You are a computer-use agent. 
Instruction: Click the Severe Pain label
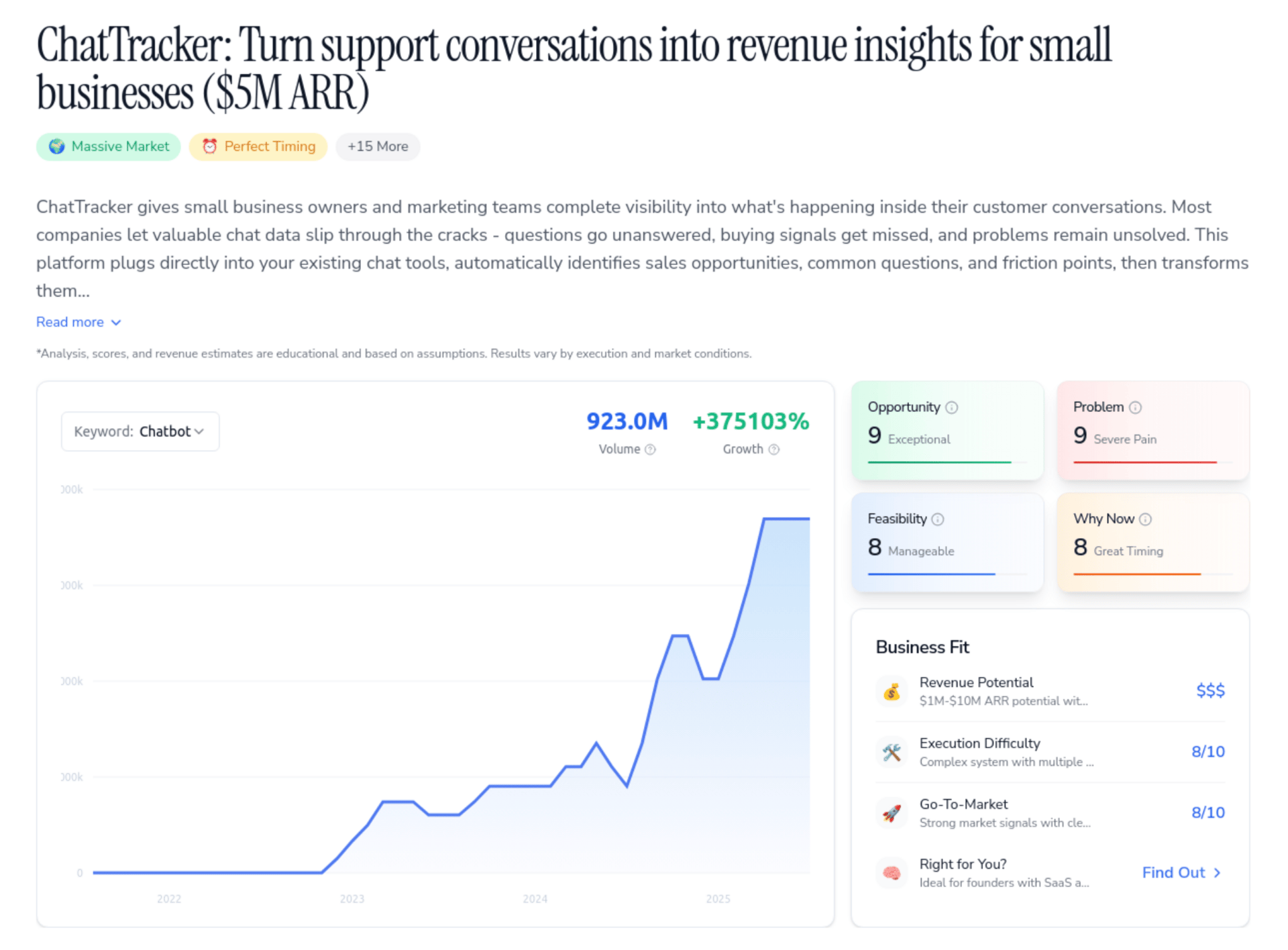point(1125,439)
